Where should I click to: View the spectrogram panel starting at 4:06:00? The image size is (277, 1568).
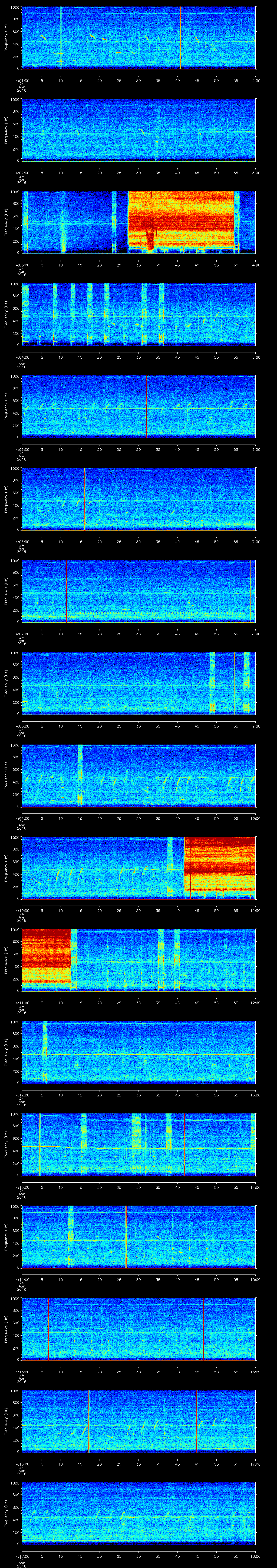pyautogui.click(x=139, y=499)
